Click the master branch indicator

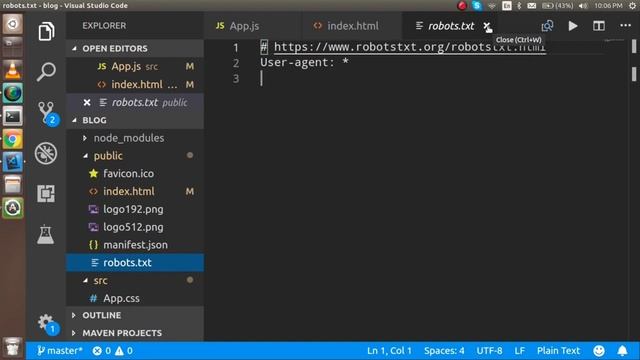coord(60,351)
